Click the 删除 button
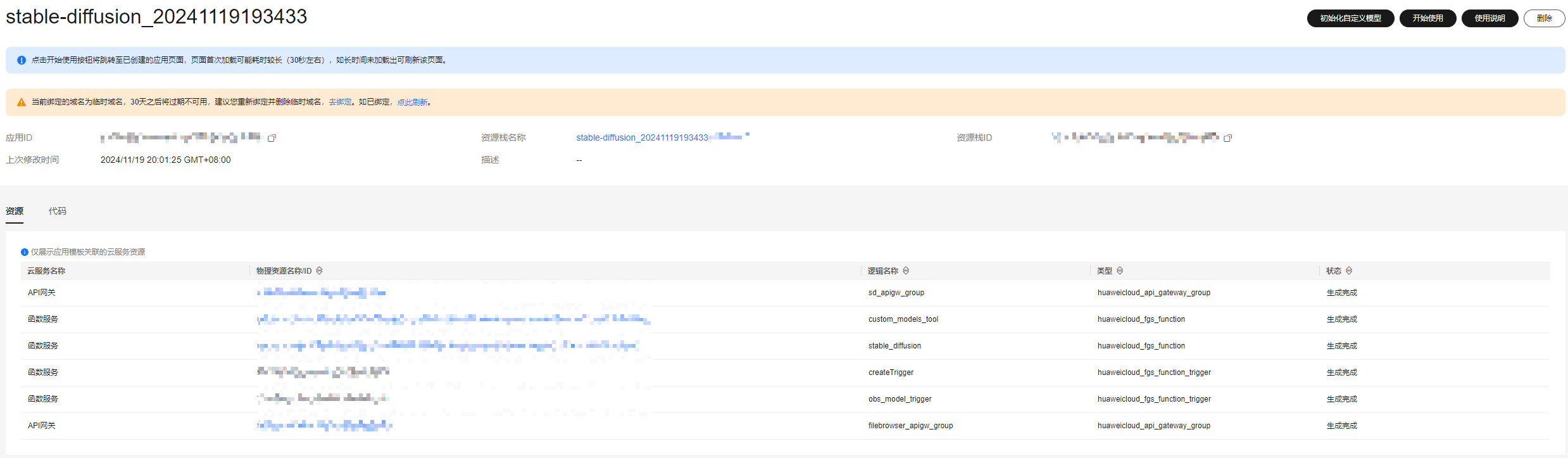 coord(1544,18)
